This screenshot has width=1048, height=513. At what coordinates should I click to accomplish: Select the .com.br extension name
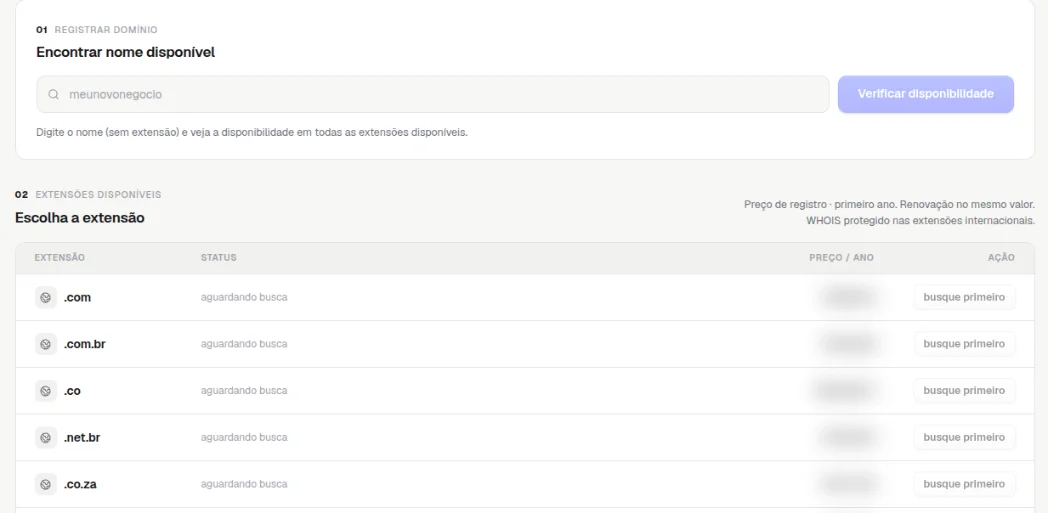[x=85, y=345]
